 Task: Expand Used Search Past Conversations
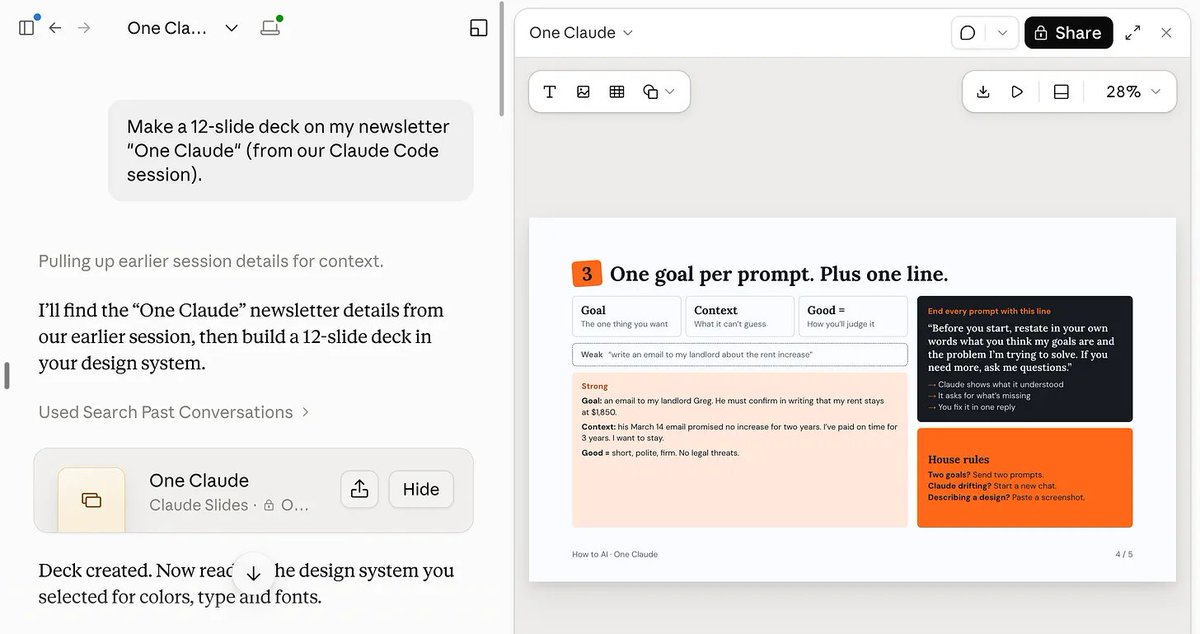(174, 412)
